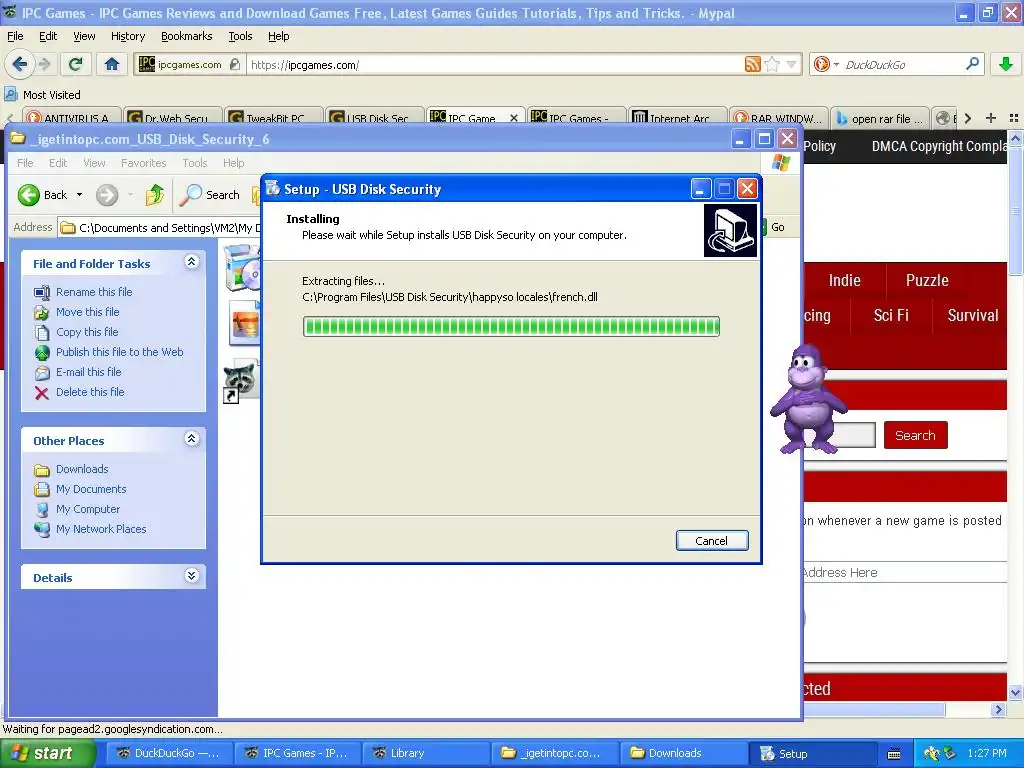Open the Puzzle games category link
Viewport: 1024px width, 768px height.
pos(927,280)
